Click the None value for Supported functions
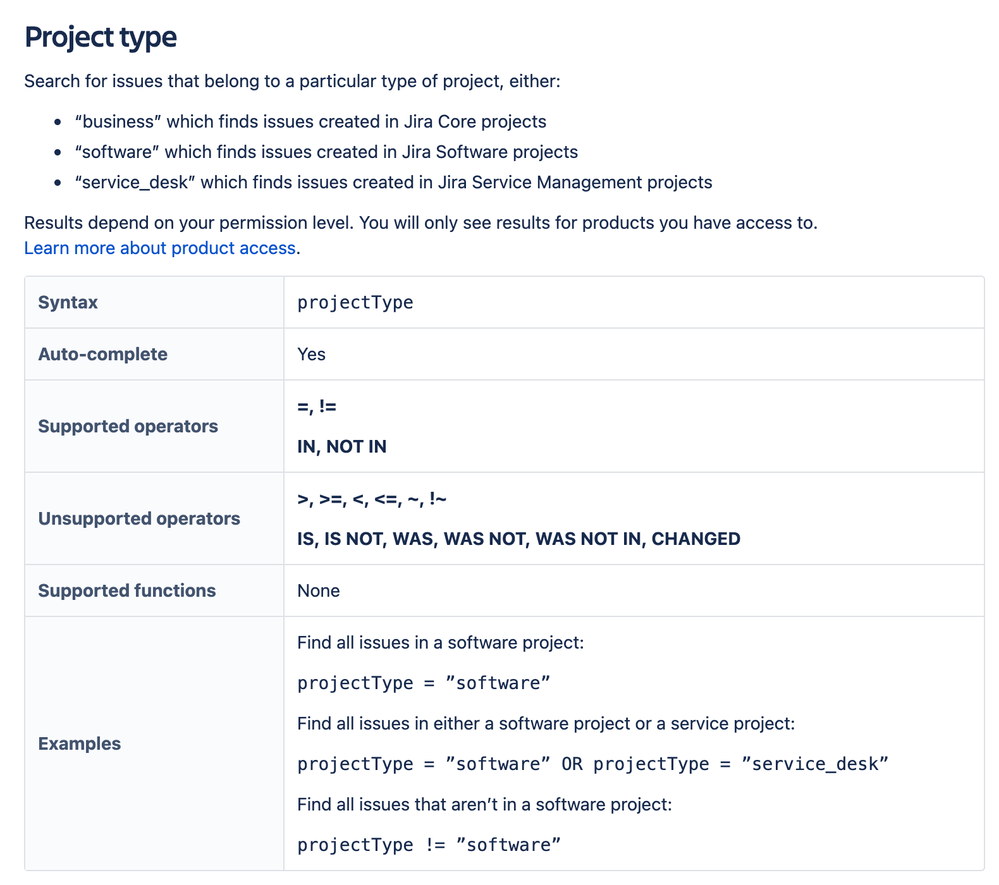999x885 pixels. [318, 591]
